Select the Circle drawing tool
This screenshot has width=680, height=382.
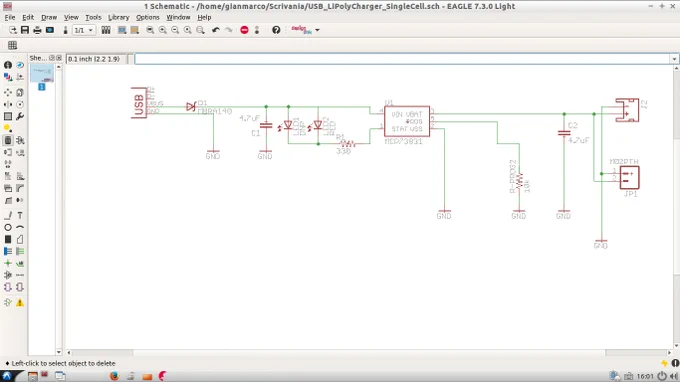(8, 227)
